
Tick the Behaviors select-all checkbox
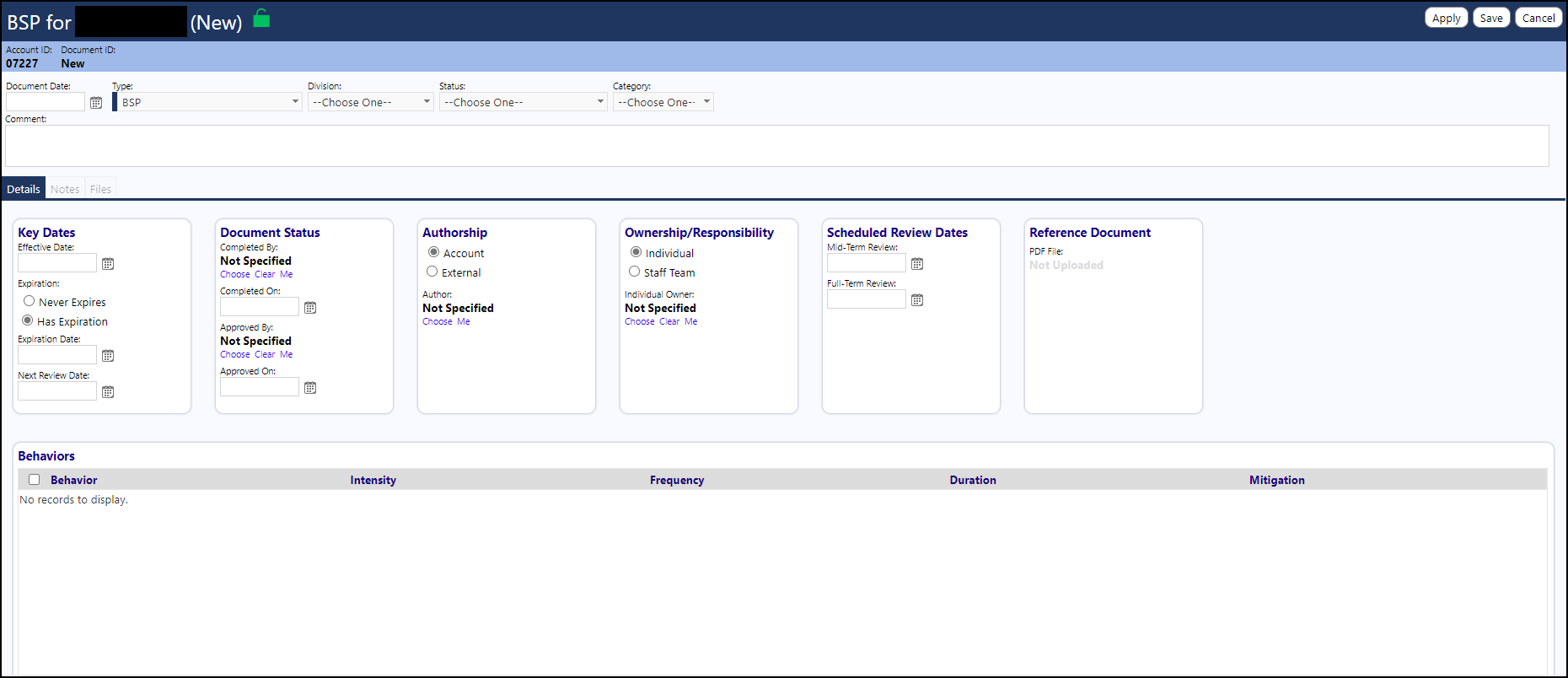pyautogui.click(x=35, y=480)
